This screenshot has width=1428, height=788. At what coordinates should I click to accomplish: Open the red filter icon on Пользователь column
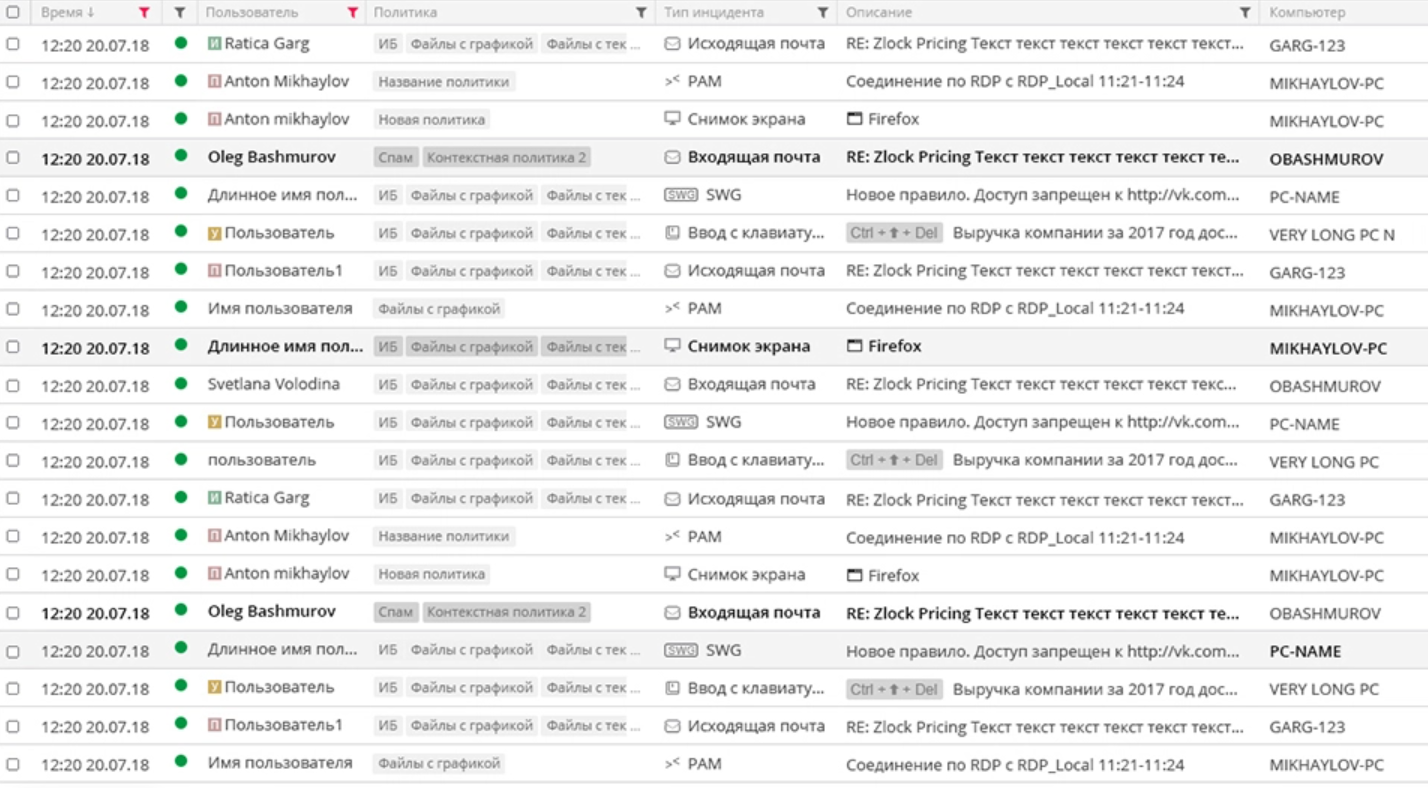tap(352, 13)
